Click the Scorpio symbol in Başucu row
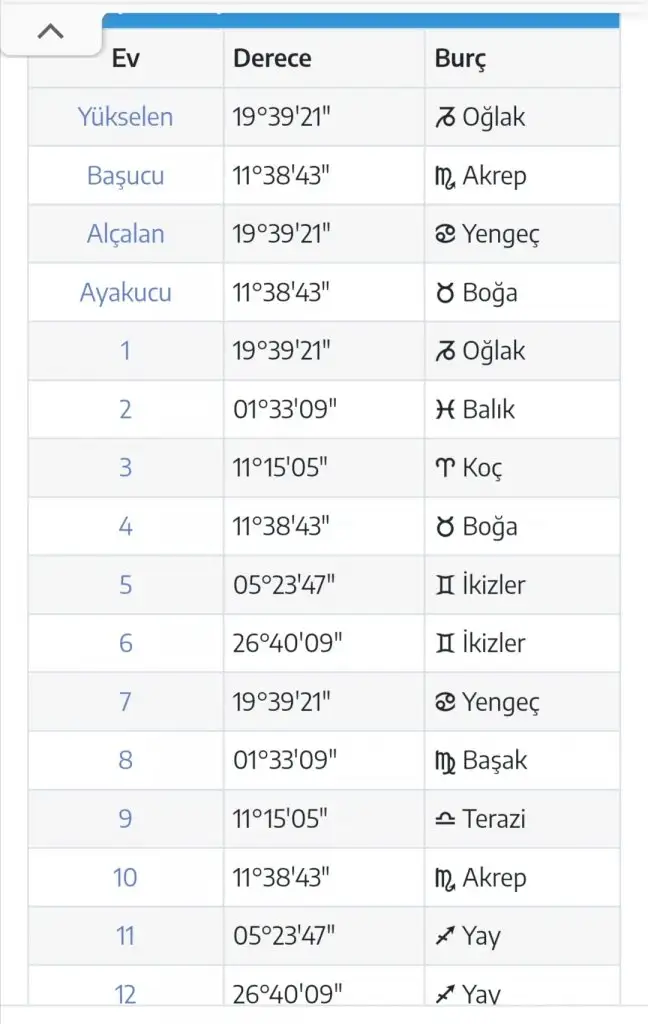Screen dimensions: 648x1024 (x=445, y=177)
